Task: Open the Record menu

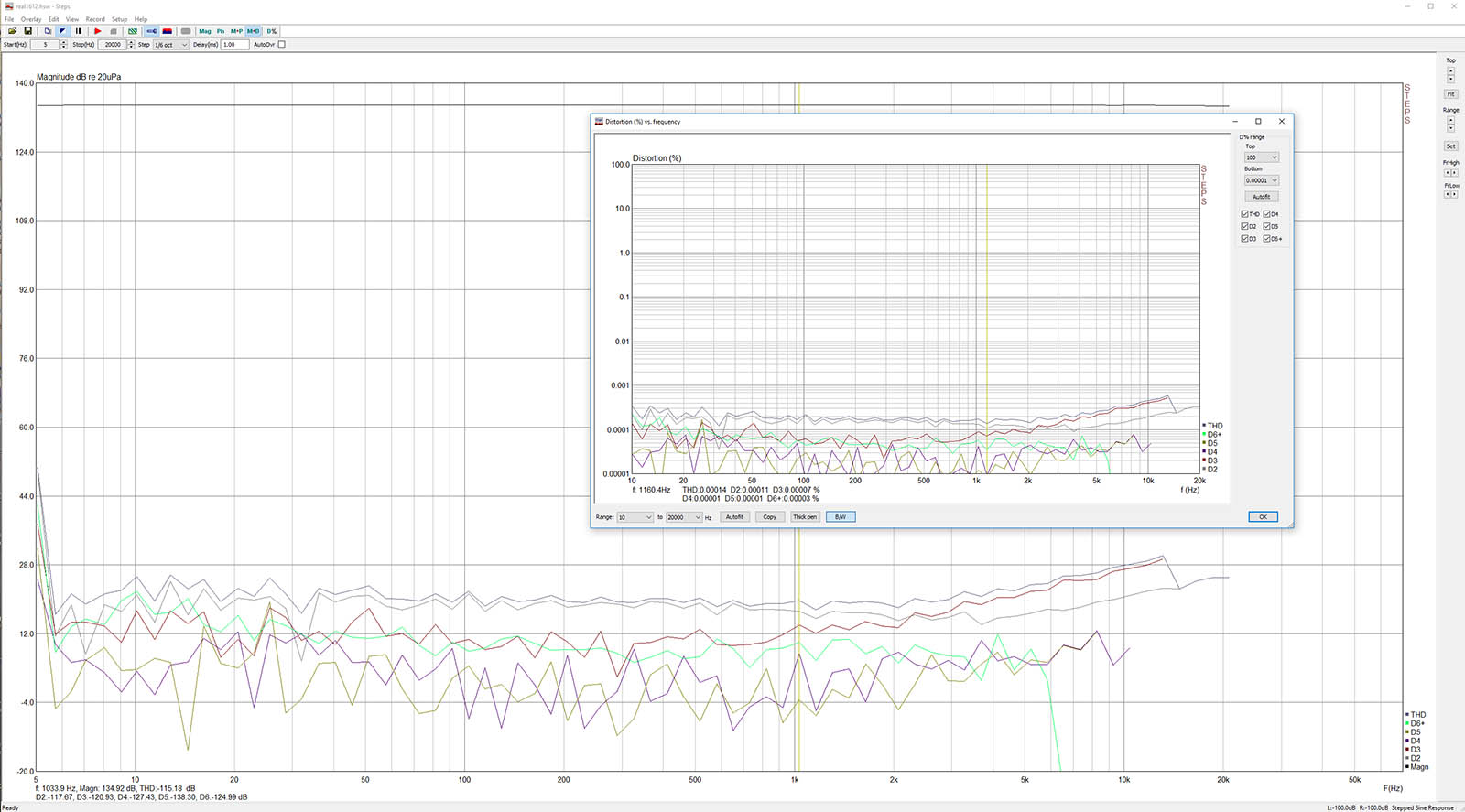Action: pos(95,19)
